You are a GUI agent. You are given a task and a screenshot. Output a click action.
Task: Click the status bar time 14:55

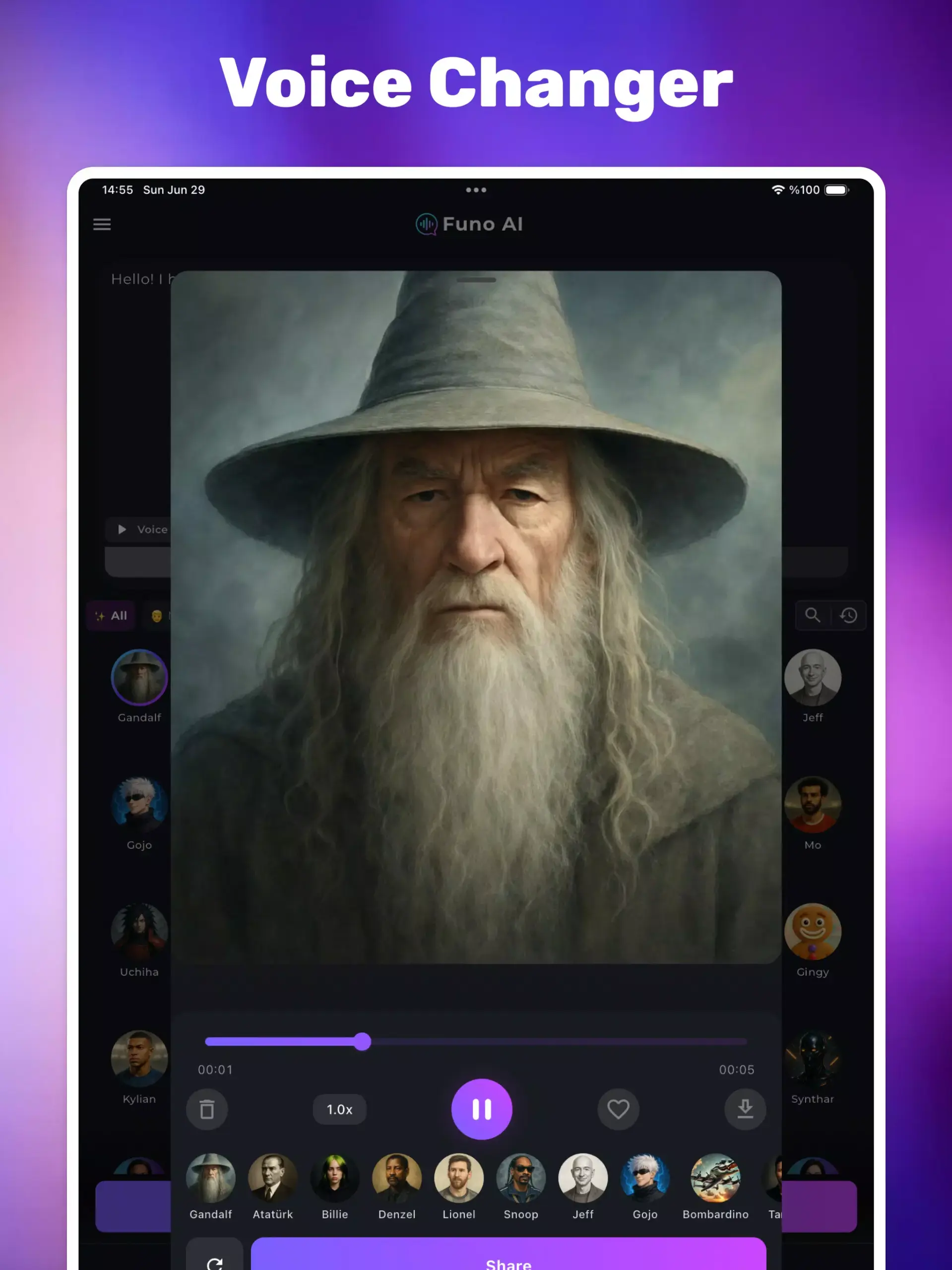[118, 190]
